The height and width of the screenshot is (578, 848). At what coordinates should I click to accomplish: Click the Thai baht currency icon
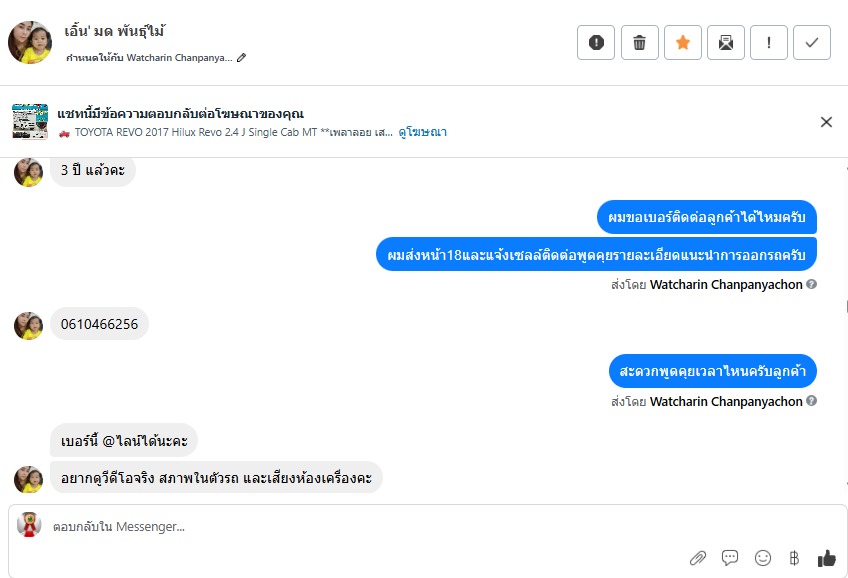794,558
